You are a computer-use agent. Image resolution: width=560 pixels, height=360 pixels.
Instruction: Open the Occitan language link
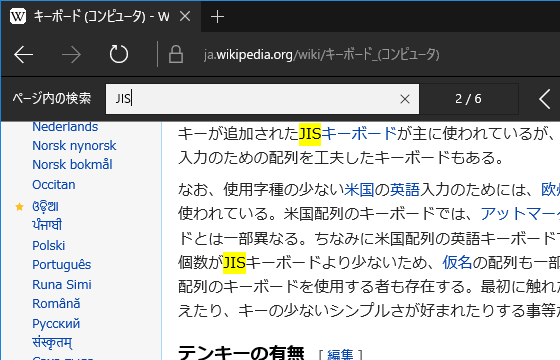54,185
